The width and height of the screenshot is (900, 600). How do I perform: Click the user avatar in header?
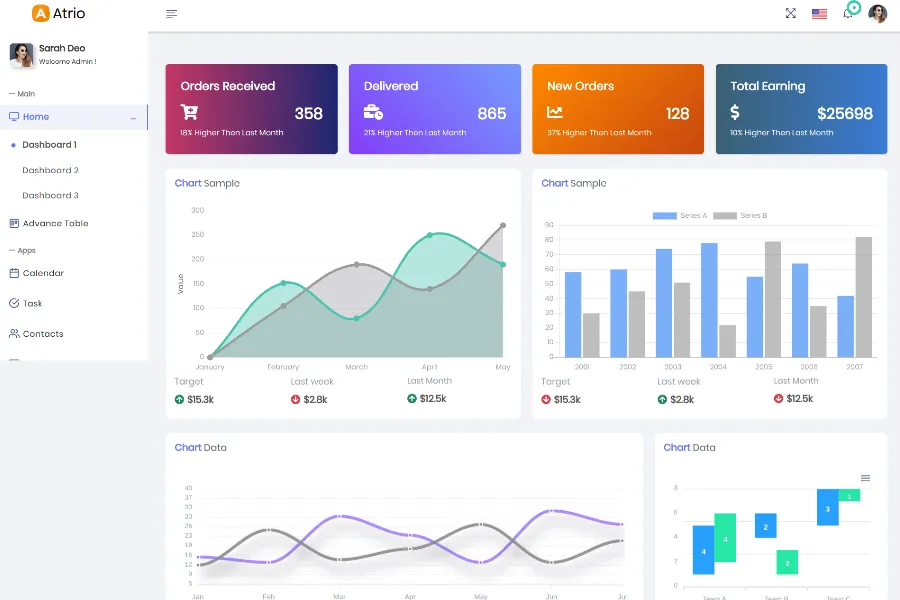pyautogui.click(x=878, y=14)
